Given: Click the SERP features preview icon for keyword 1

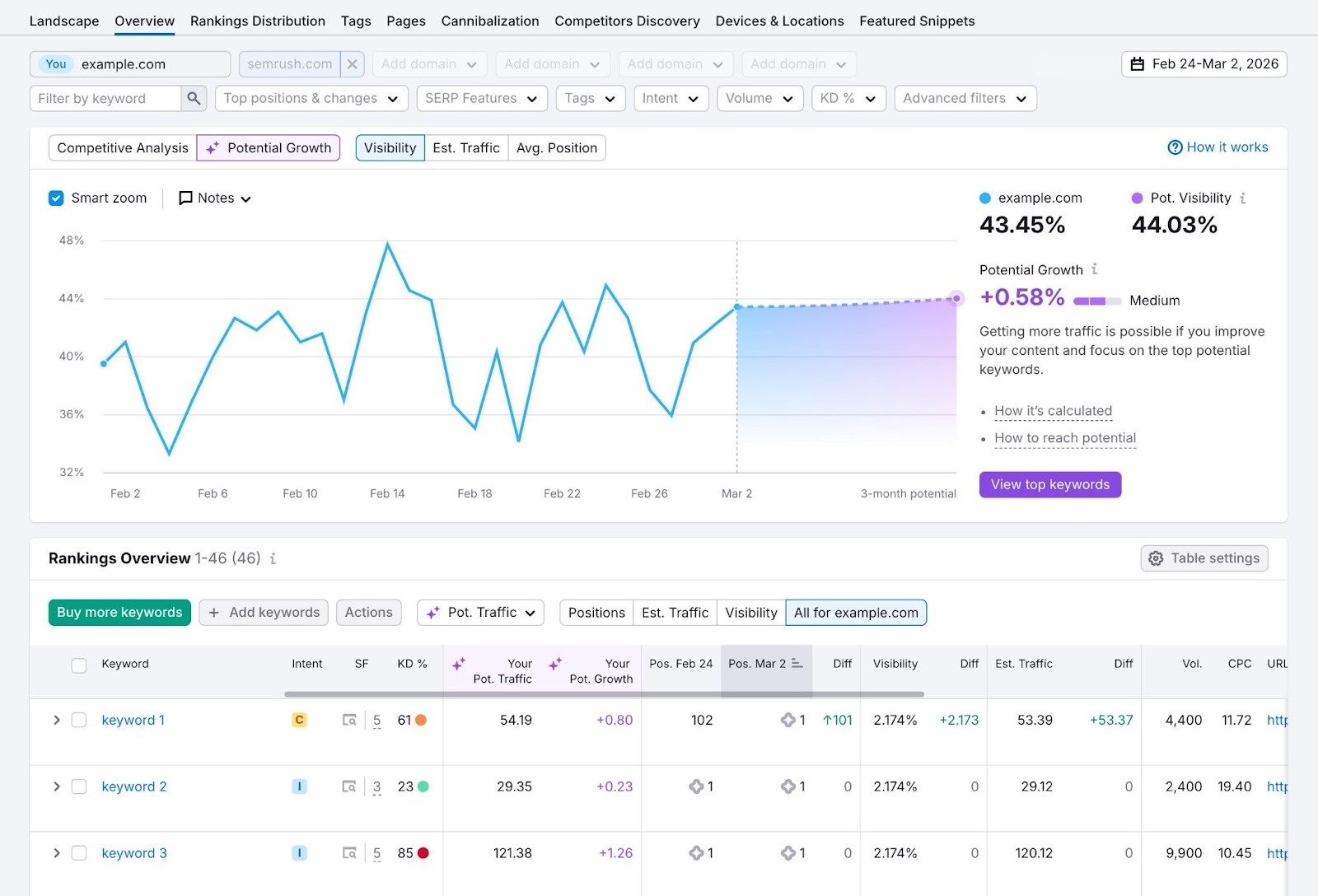Looking at the screenshot, I should [x=349, y=720].
